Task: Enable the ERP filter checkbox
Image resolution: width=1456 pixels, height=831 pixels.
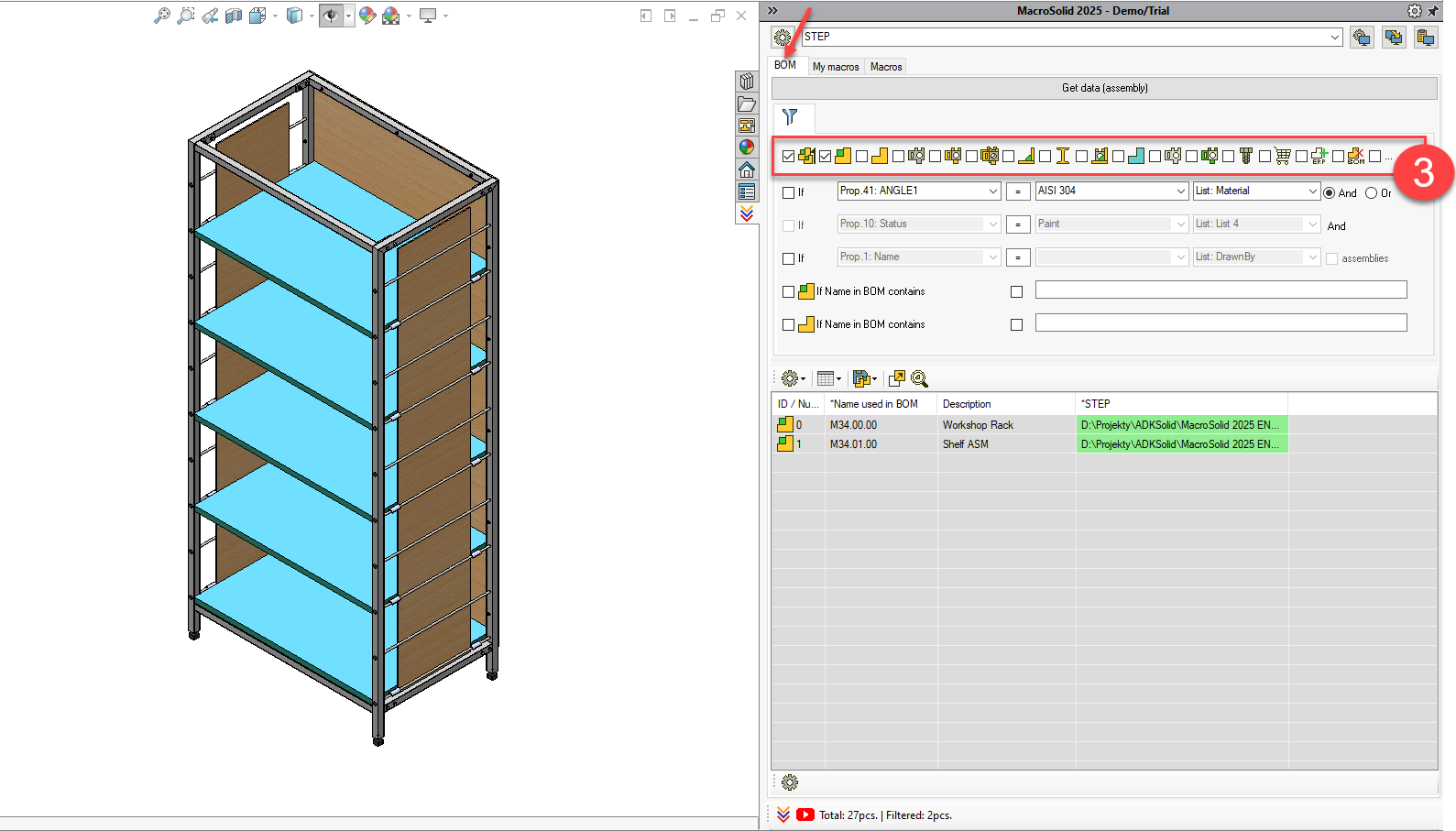Action: [x=1302, y=157]
